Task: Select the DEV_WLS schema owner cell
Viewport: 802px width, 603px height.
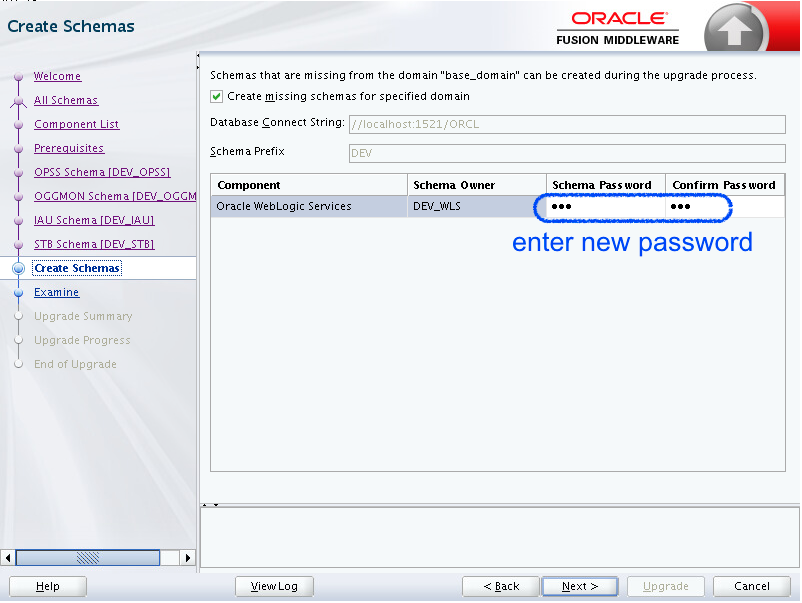Action: [477, 206]
